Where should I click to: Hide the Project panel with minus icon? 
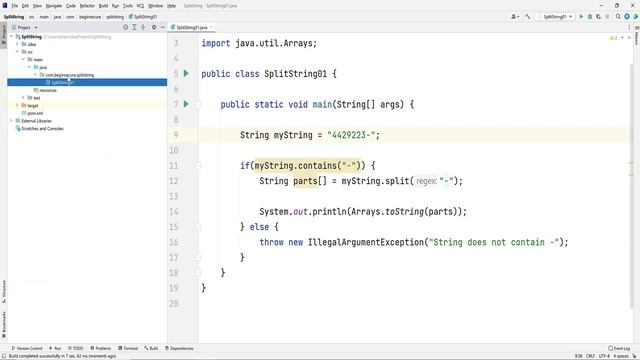pos(162,27)
